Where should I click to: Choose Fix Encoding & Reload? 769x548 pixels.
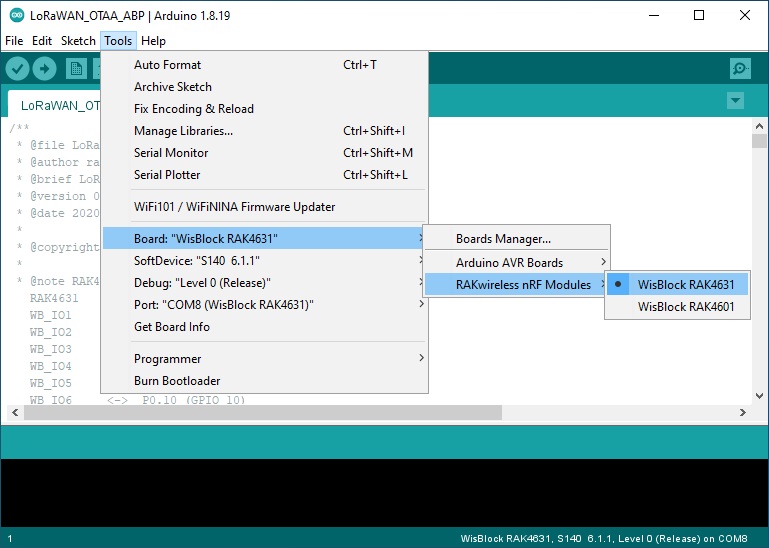click(x=265, y=109)
